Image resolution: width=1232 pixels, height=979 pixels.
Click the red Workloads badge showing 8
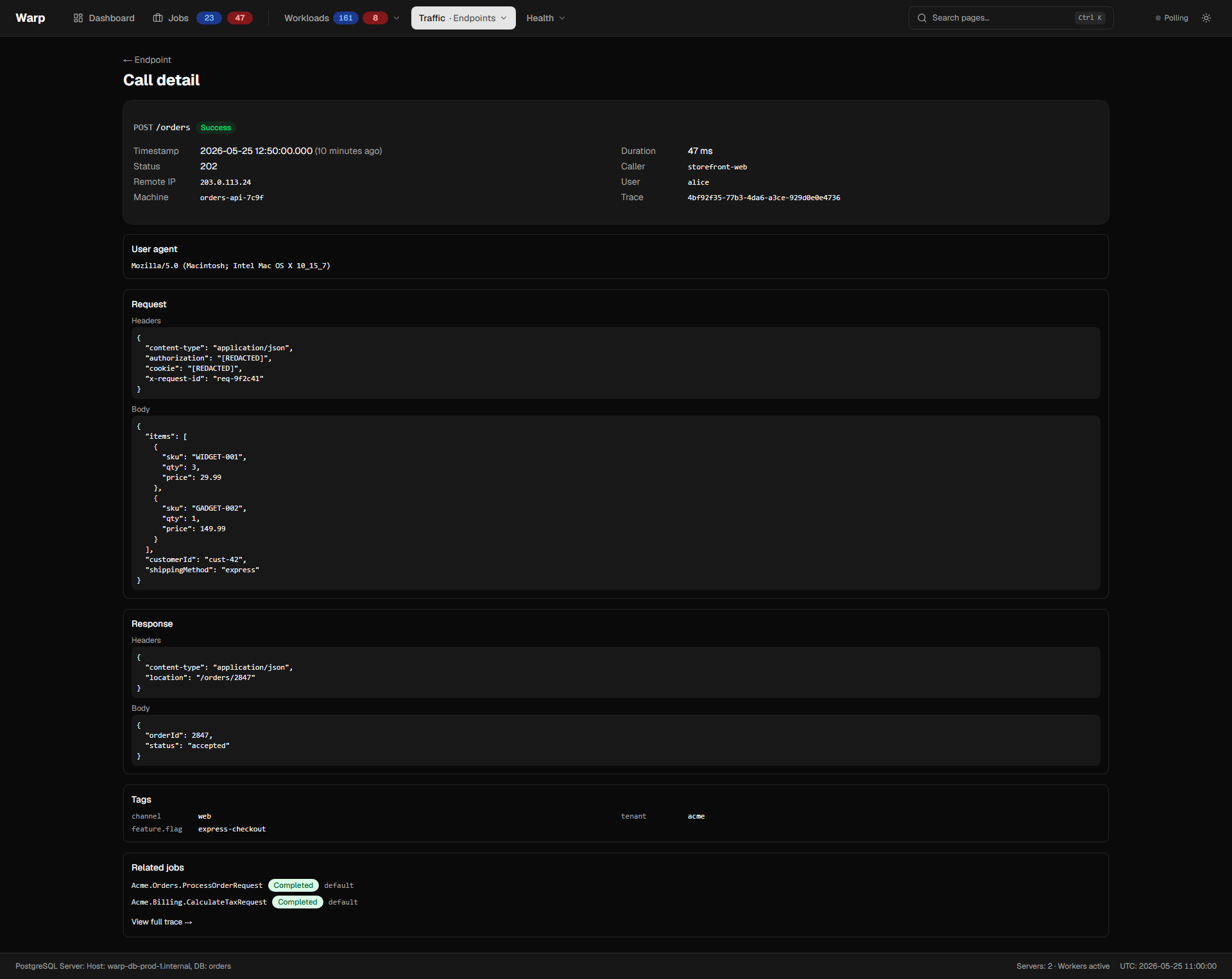(375, 18)
